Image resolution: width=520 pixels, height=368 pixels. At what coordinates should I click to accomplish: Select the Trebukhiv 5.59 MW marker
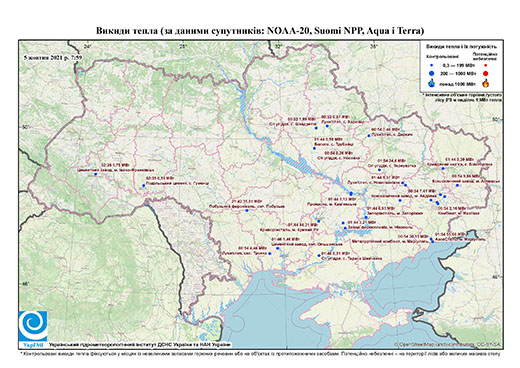coord(314,148)
